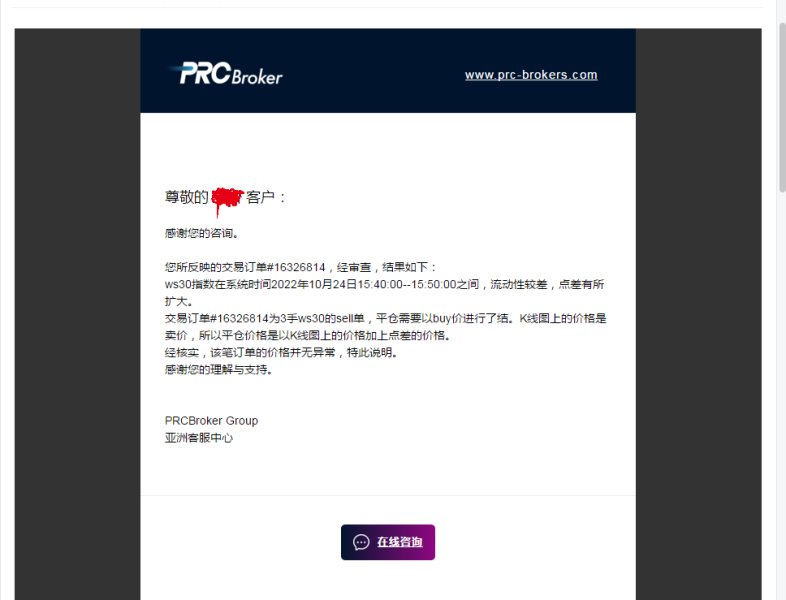
Task: Click the 尊敬的 greeting text
Action: (x=186, y=197)
